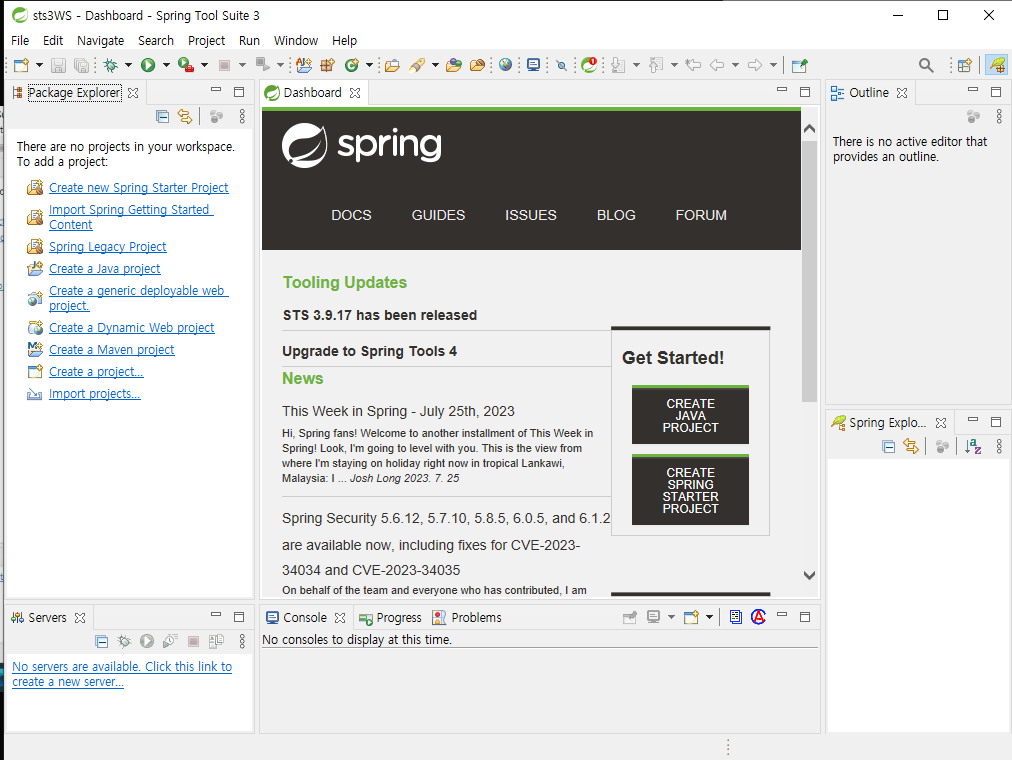Collapse All in Package Explorer toolbar

163,116
